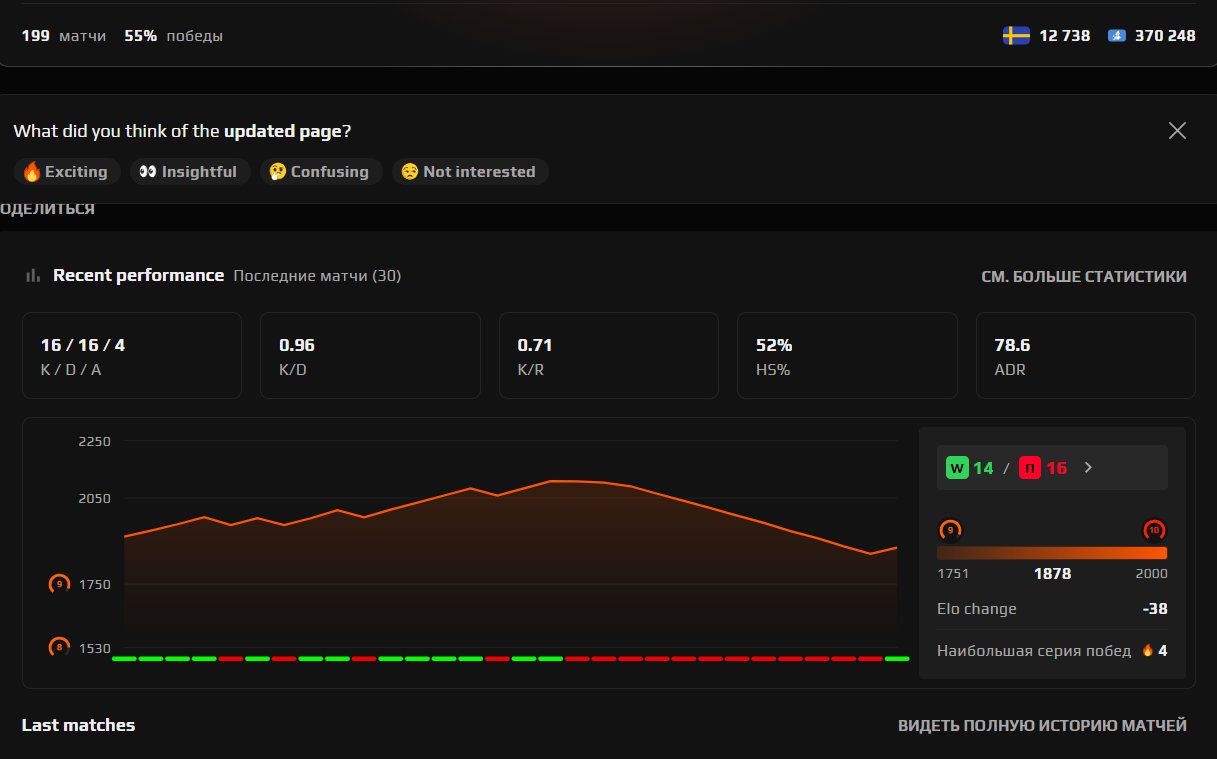Open СМ. БОЛЬШЕ СТАТИСТИКИ link
Viewport: 1217px width, 759px height.
pyautogui.click(x=1084, y=276)
